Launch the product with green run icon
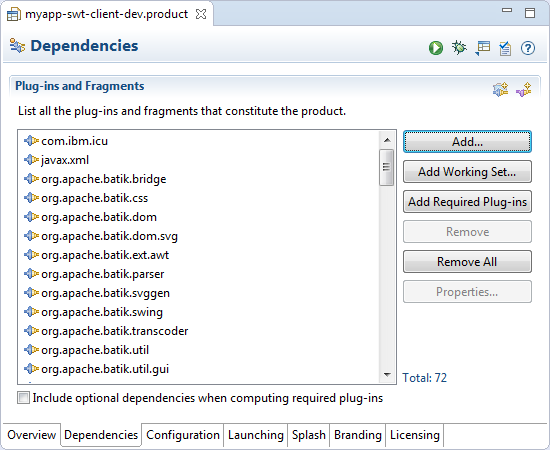550x450 pixels. click(436, 48)
